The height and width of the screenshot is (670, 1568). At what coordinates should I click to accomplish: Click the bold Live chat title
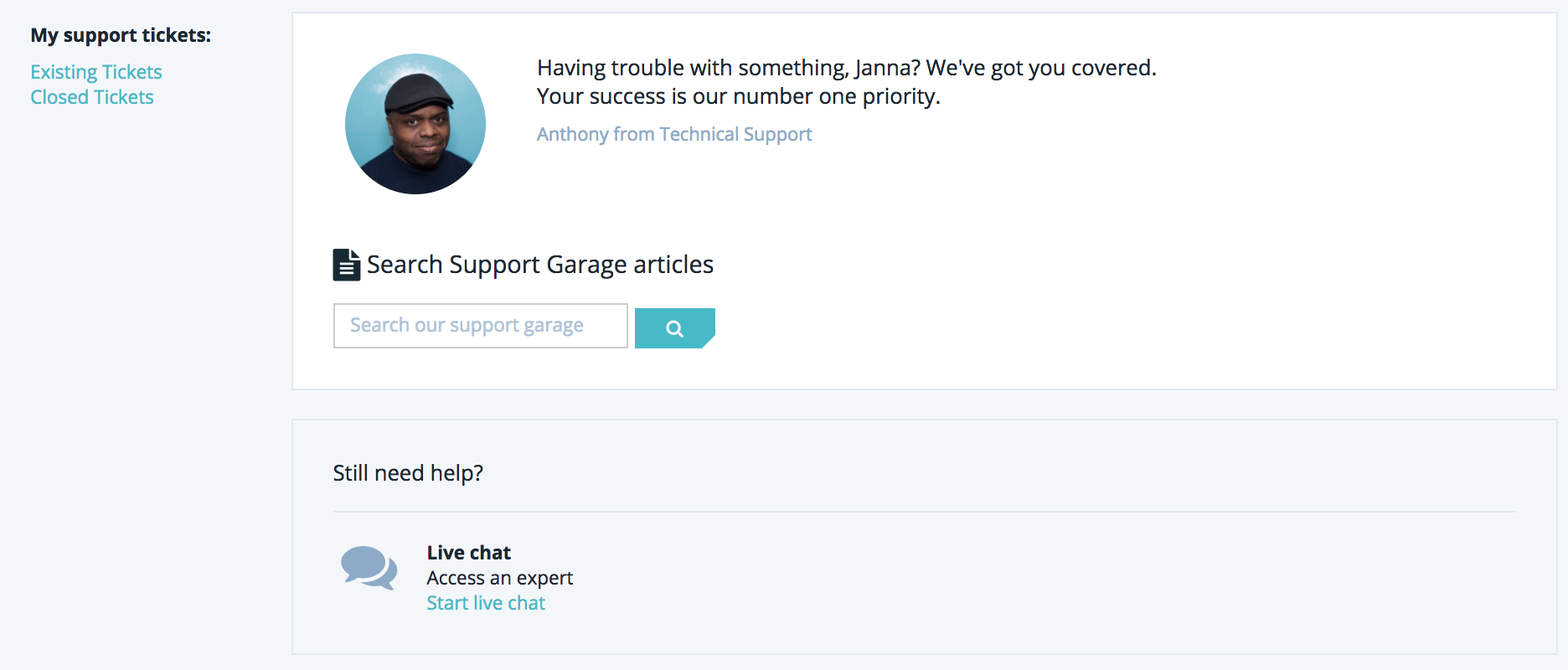(468, 553)
